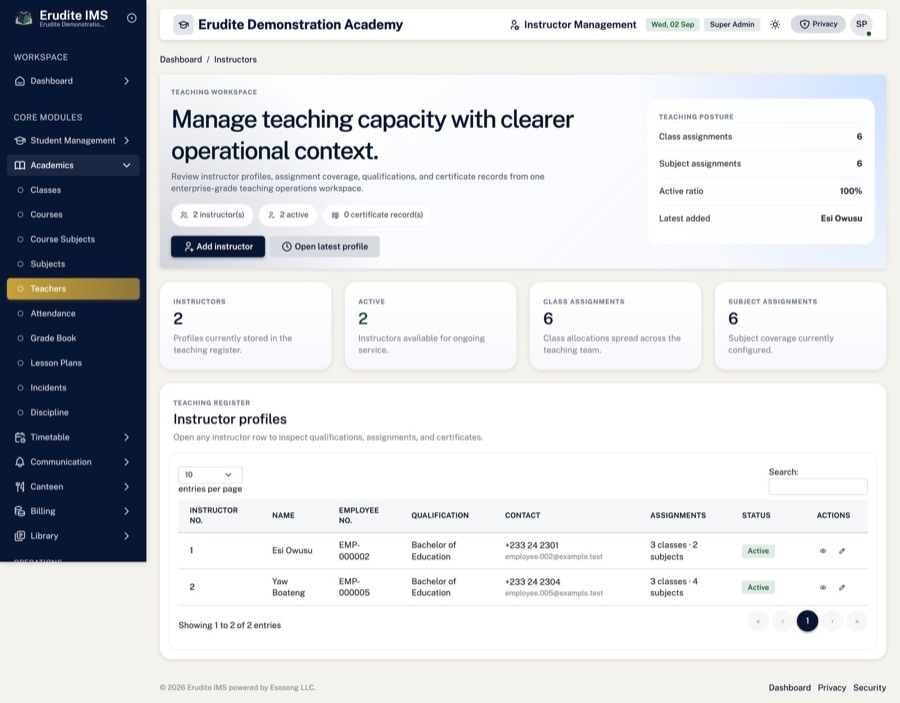This screenshot has height=703, width=900.
Task: Sort by Instructor No. column header
Action: (x=214, y=515)
